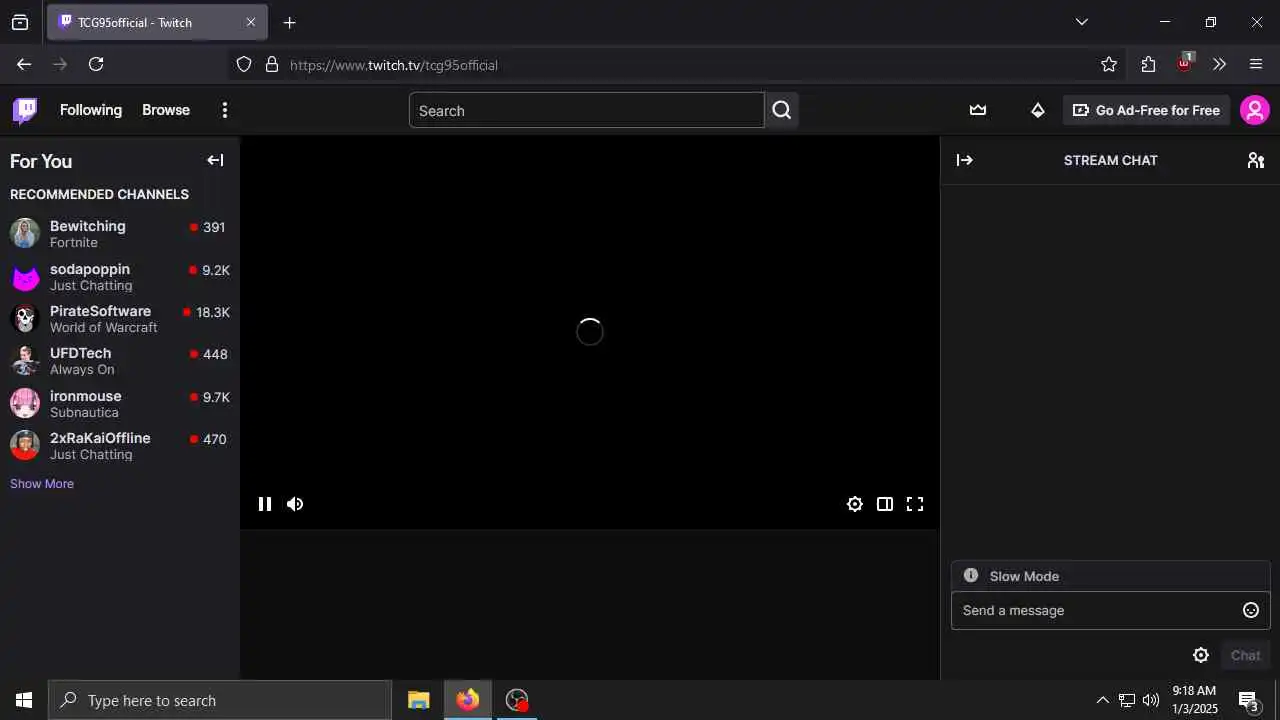Collapse the stream chat panel
Image resolution: width=1280 pixels, height=720 pixels.
965,160
